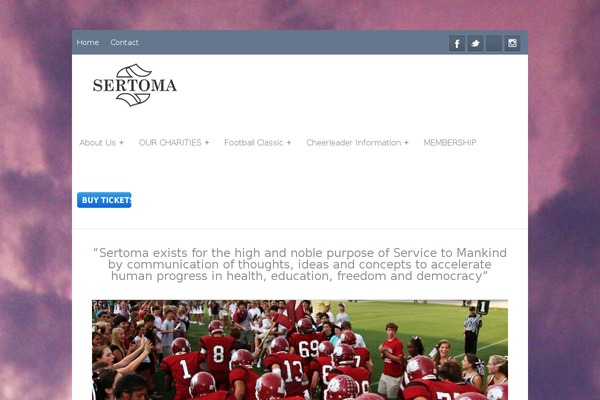Open the Instagram camera icon

point(512,43)
